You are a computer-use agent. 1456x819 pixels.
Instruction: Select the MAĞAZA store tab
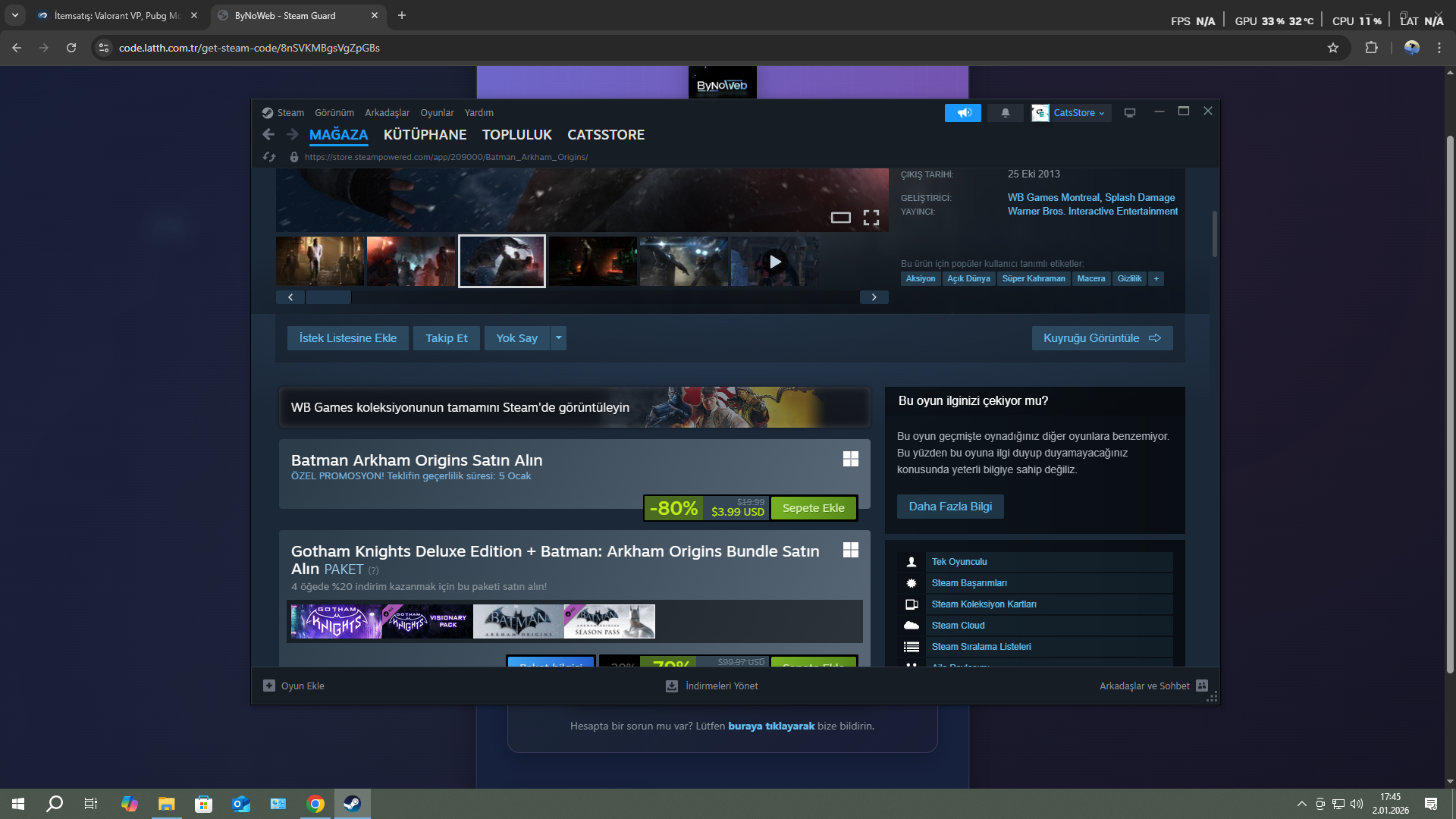point(339,135)
